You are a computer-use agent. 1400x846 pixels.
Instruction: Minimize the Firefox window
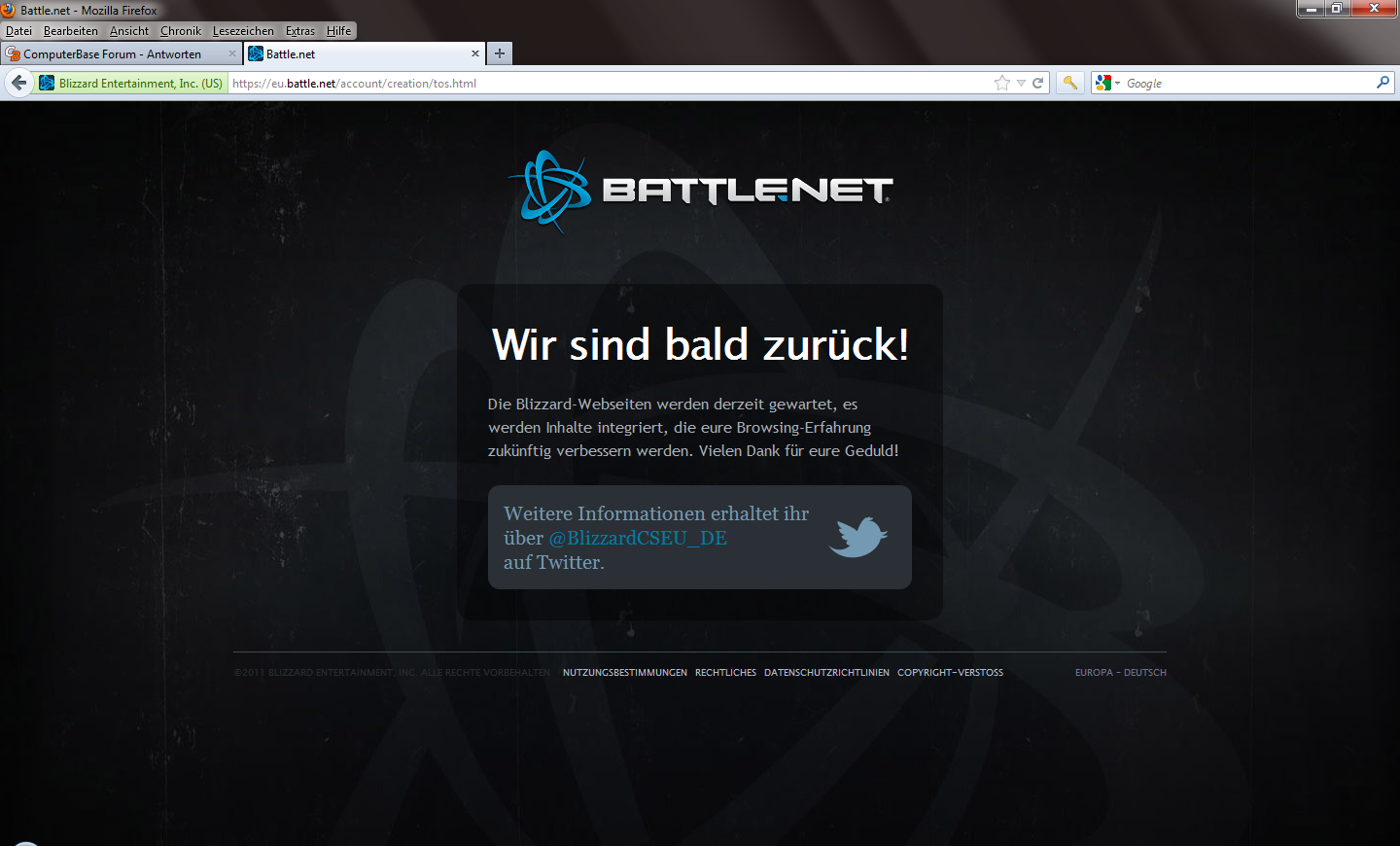(x=1311, y=8)
